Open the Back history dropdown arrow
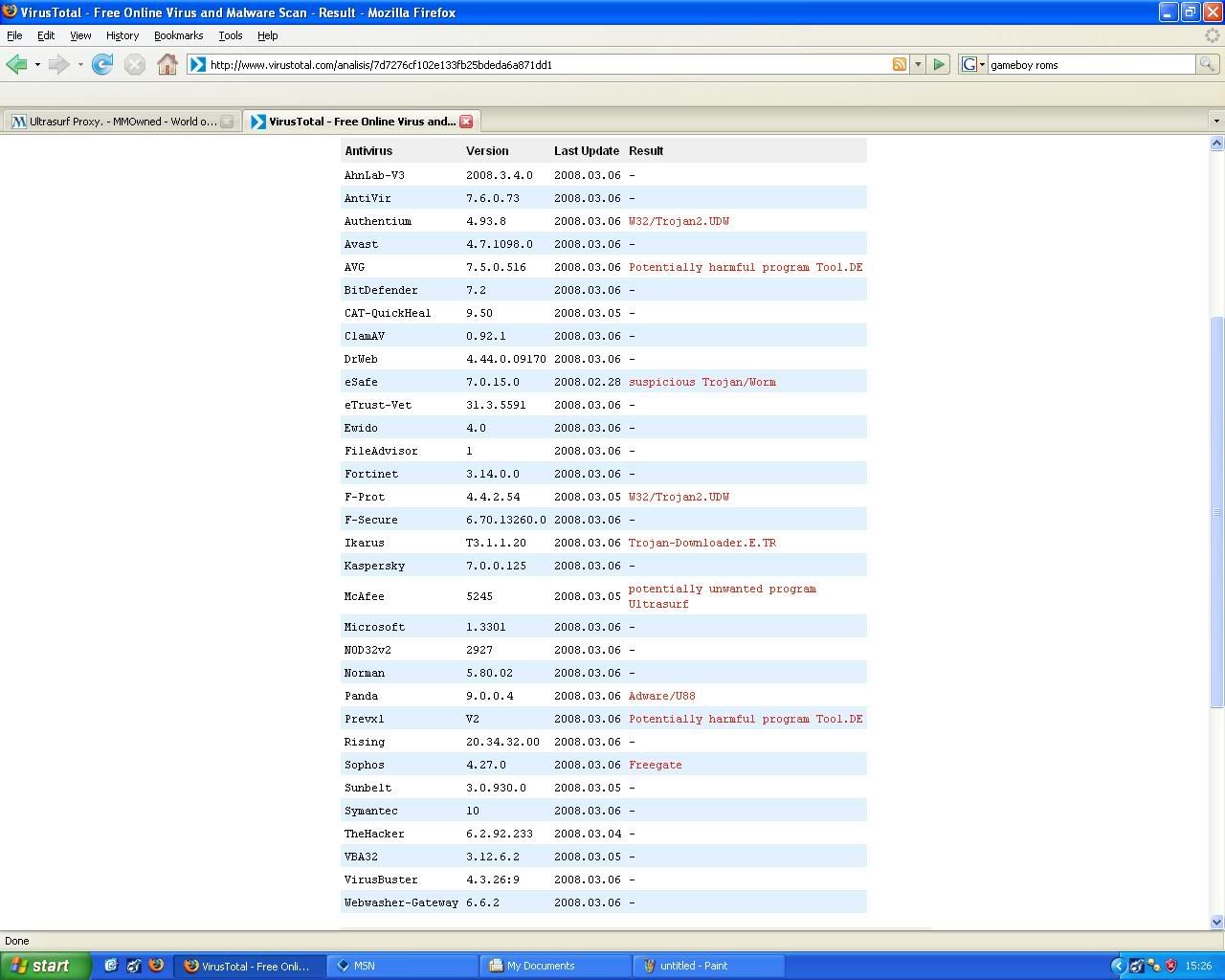 (37, 64)
